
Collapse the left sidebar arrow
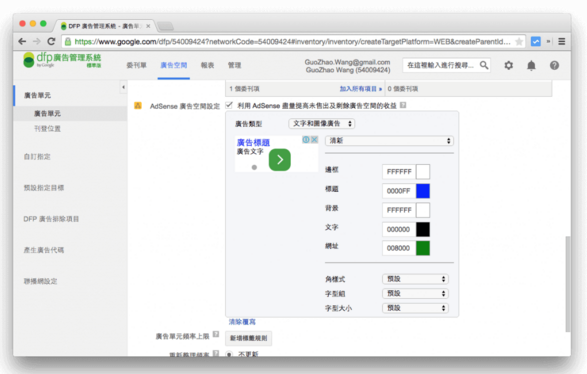123,87
